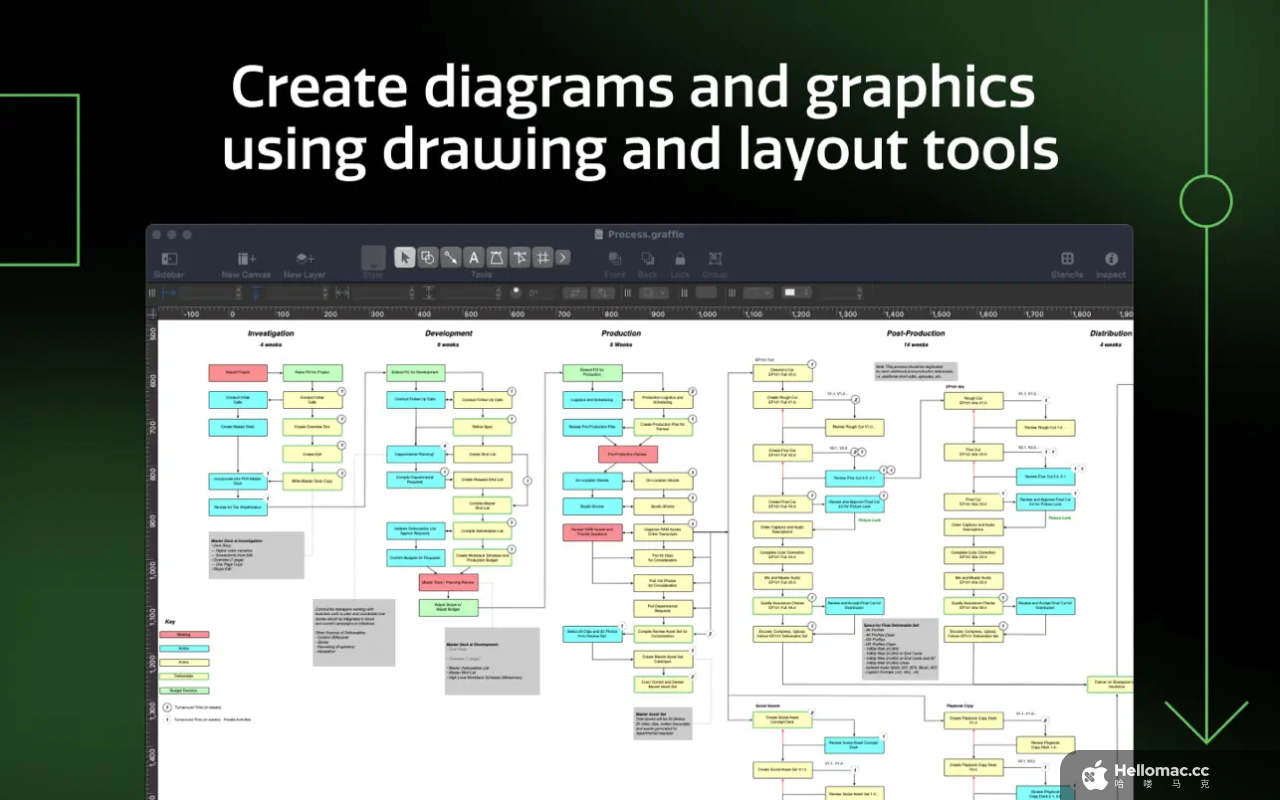Select the Create Edit box
The width and height of the screenshot is (1280, 800).
coord(312,454)
